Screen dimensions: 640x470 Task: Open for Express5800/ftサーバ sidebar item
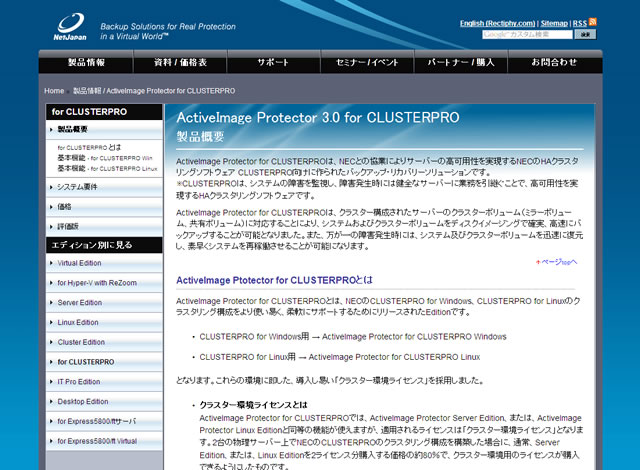pos(104,421)
